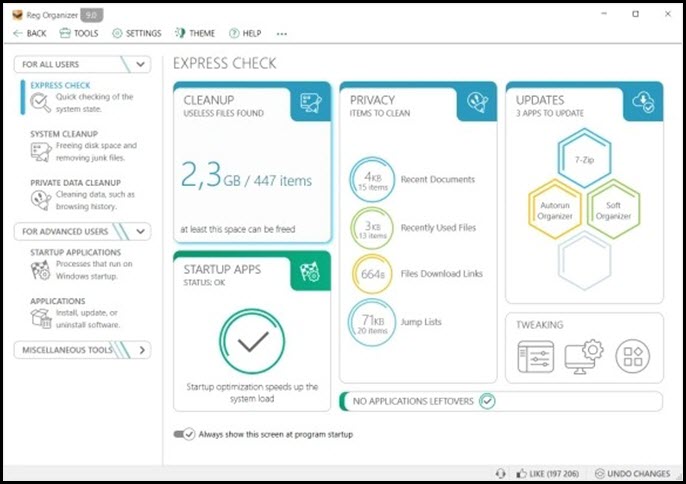
Task: Click the STARTUP APPS card title
Action: click(222, 270)
